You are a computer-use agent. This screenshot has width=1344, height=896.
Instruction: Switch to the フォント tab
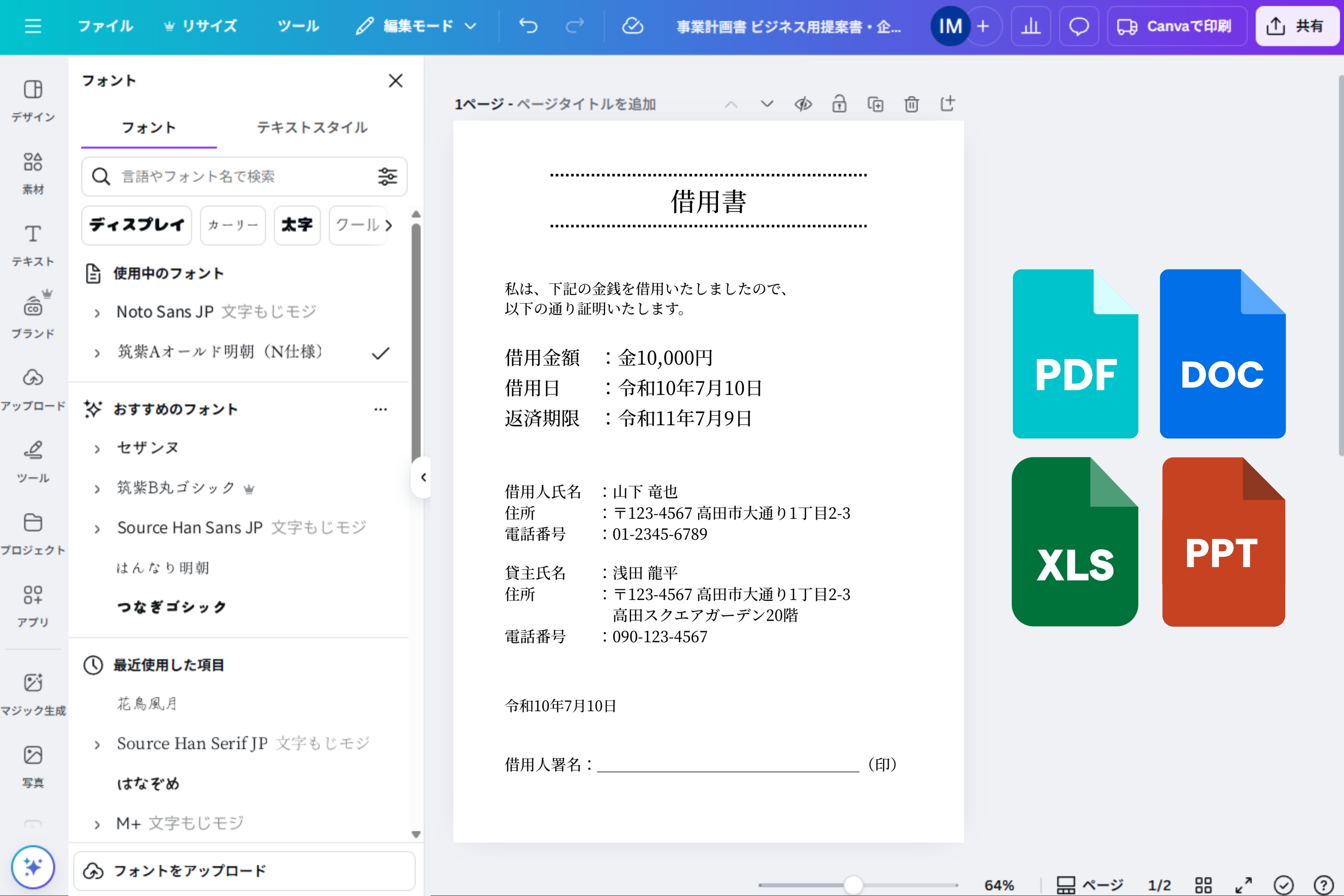click(x=149, y=127)
